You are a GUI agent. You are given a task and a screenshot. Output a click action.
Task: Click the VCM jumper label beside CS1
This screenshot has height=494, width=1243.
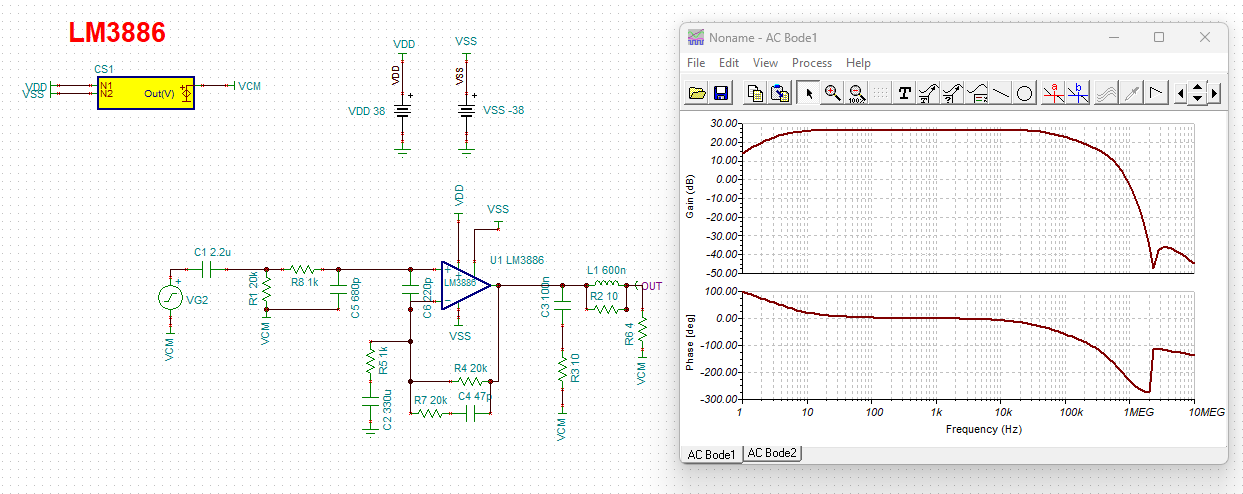click(x=249, y=86)
